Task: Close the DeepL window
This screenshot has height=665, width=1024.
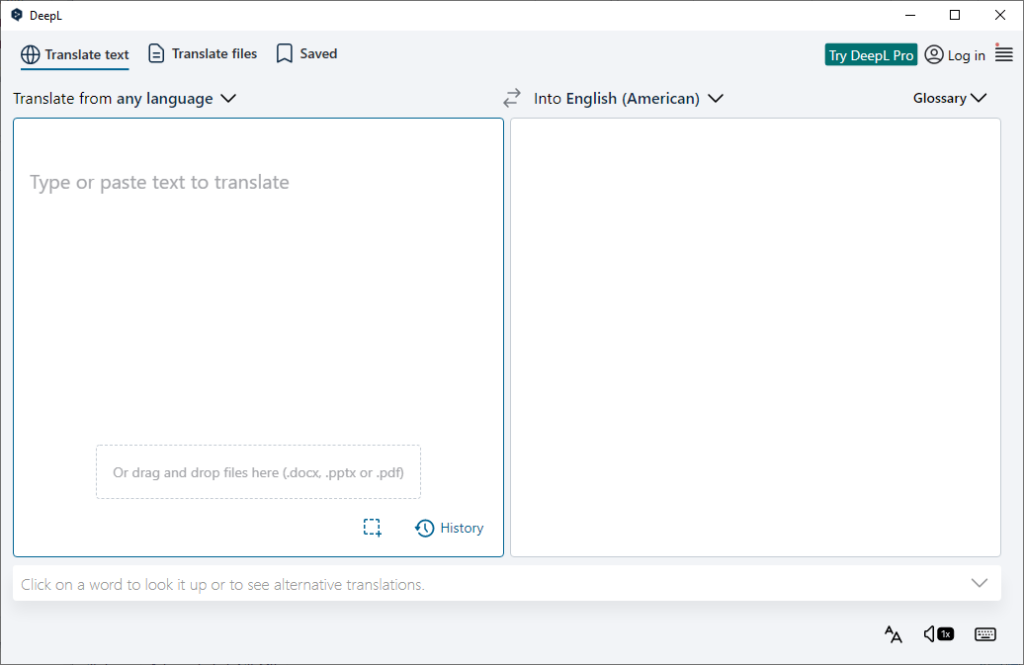Action: pos(1000,14)
